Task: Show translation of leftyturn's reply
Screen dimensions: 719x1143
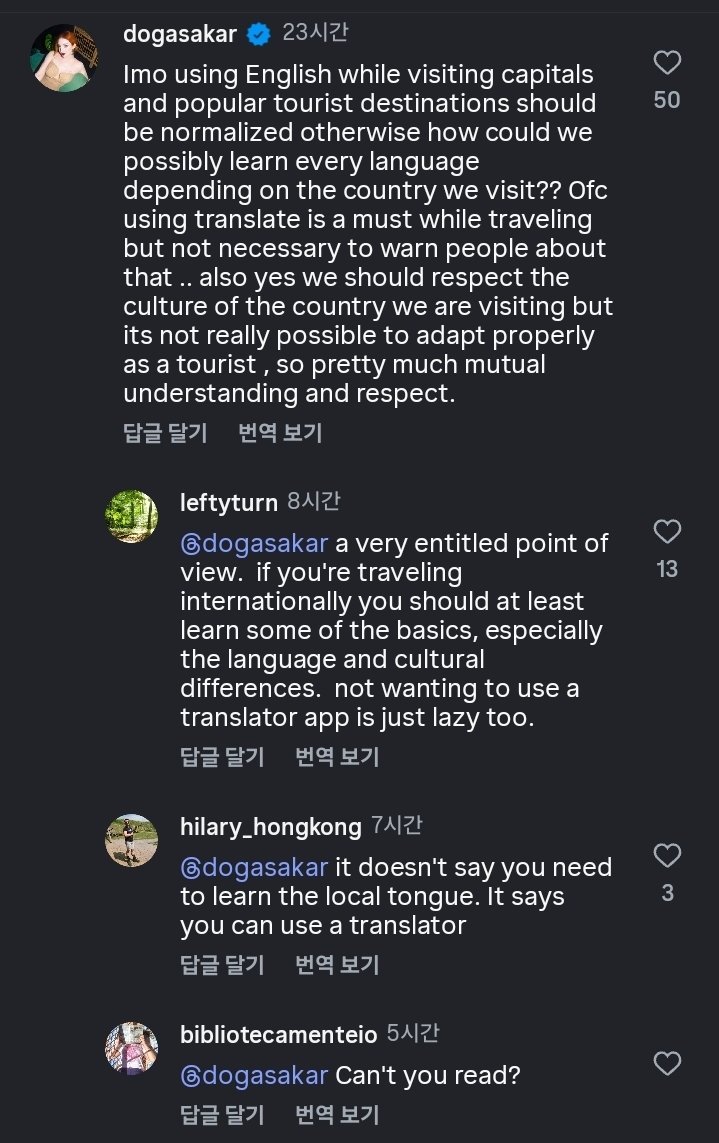Action: (337, 757)
